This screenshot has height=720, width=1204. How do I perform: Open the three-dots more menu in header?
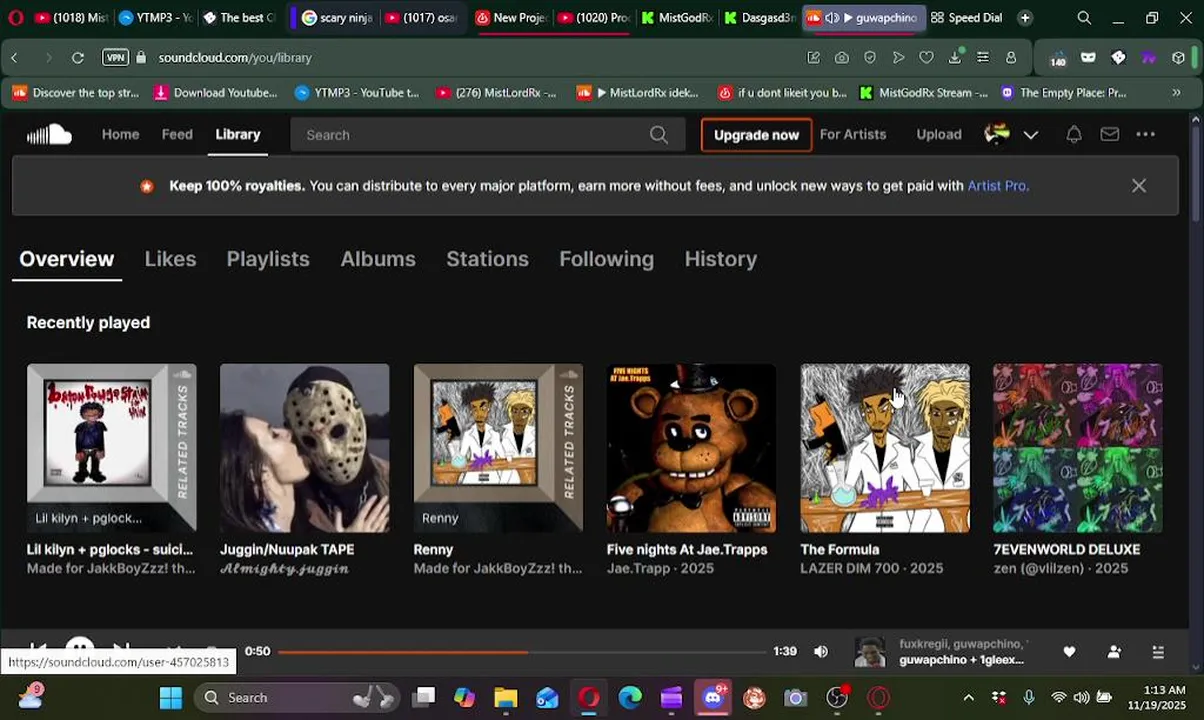[x=1146, y=134]
